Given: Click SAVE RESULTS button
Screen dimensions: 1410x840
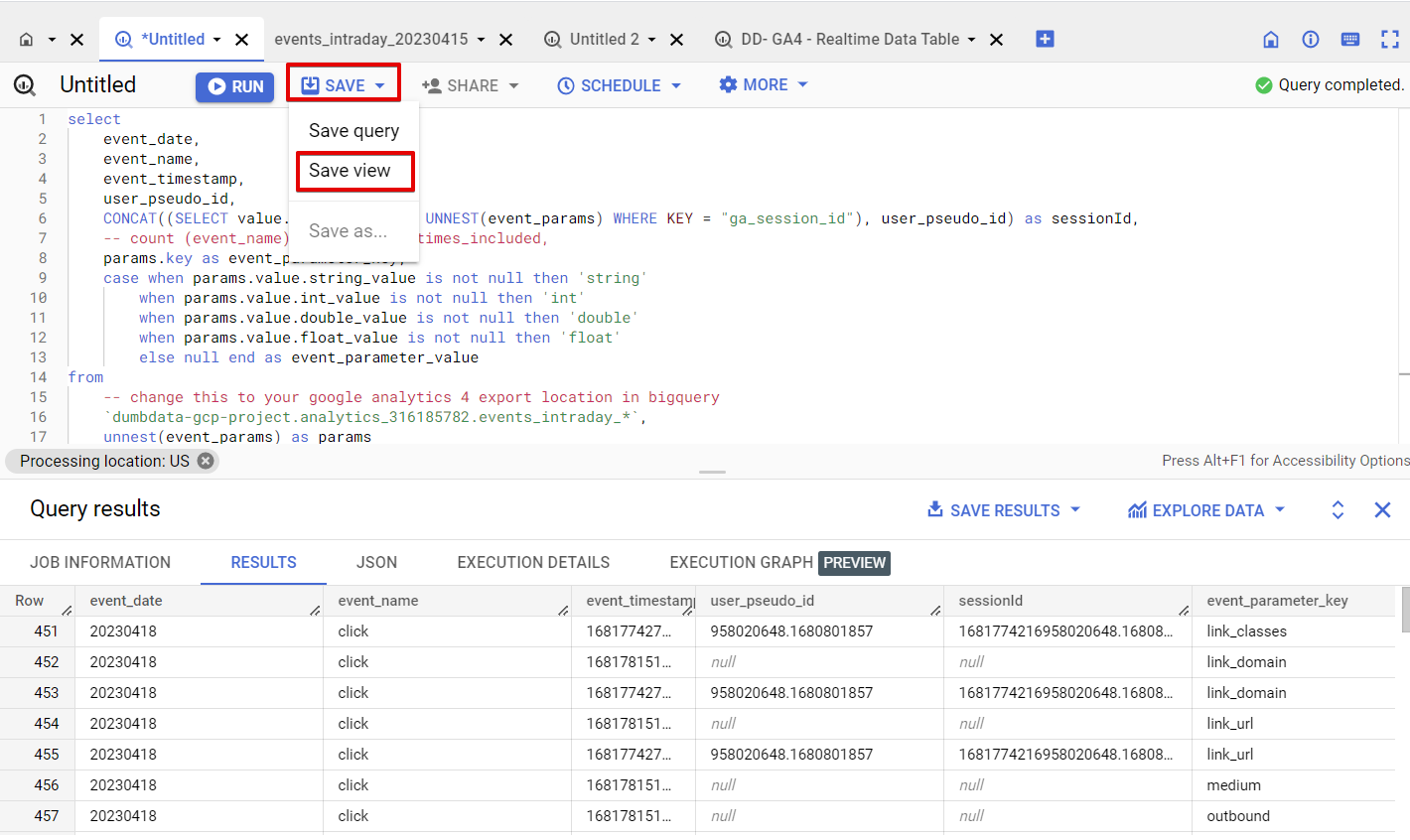Looking at the screenshot, I should [x=1003, y=510].
